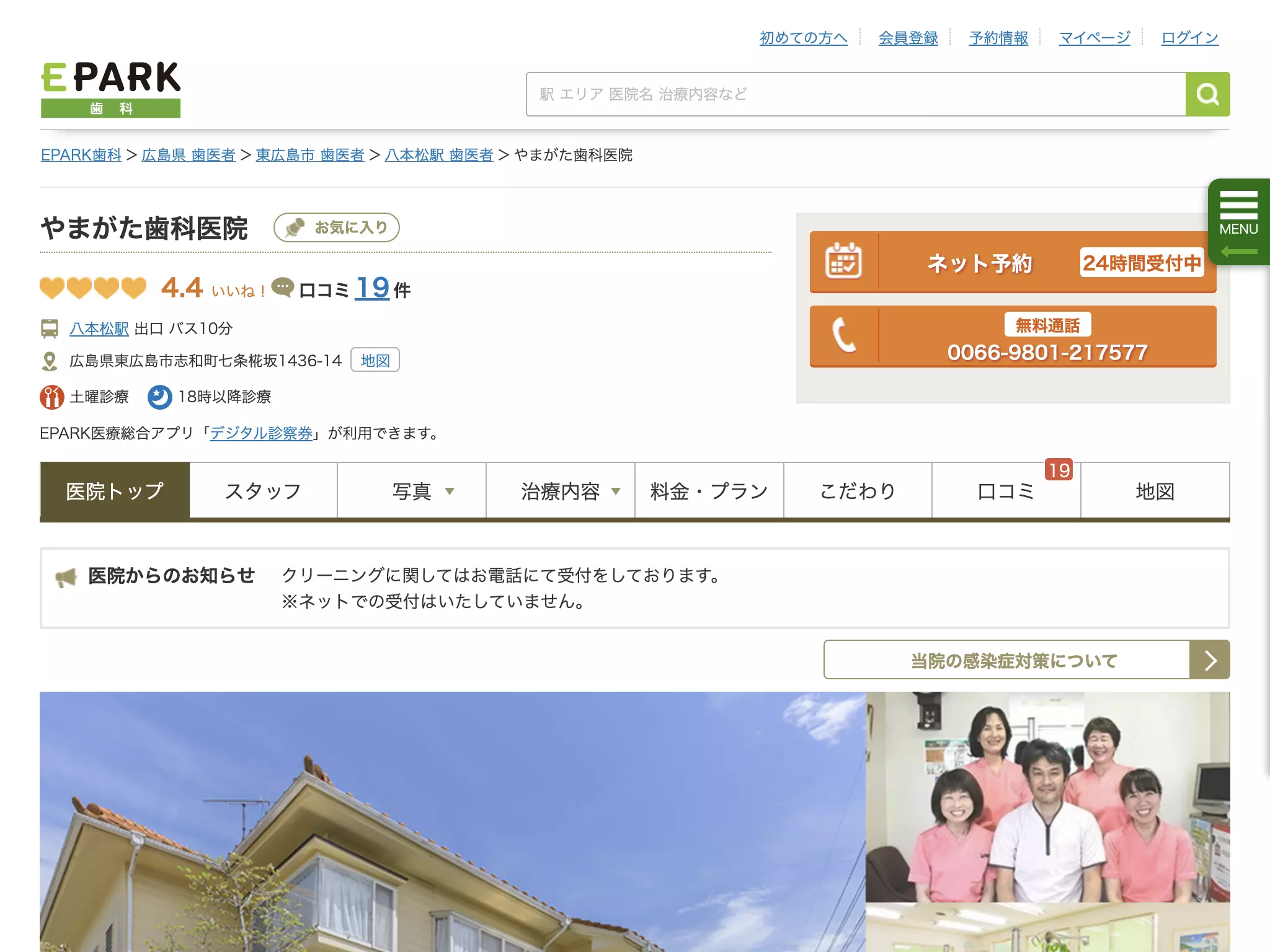Screen dimensions: 1270x952
Task: Open 当院の感染症対策について button
Action: click(x=1027, y=660)
